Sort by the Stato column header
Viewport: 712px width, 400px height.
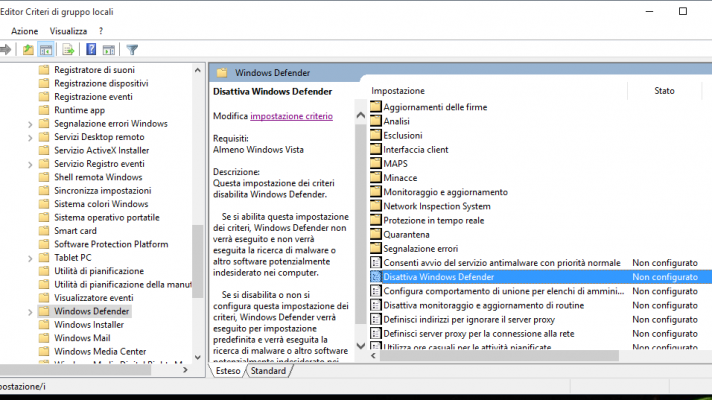coord(664,91)
